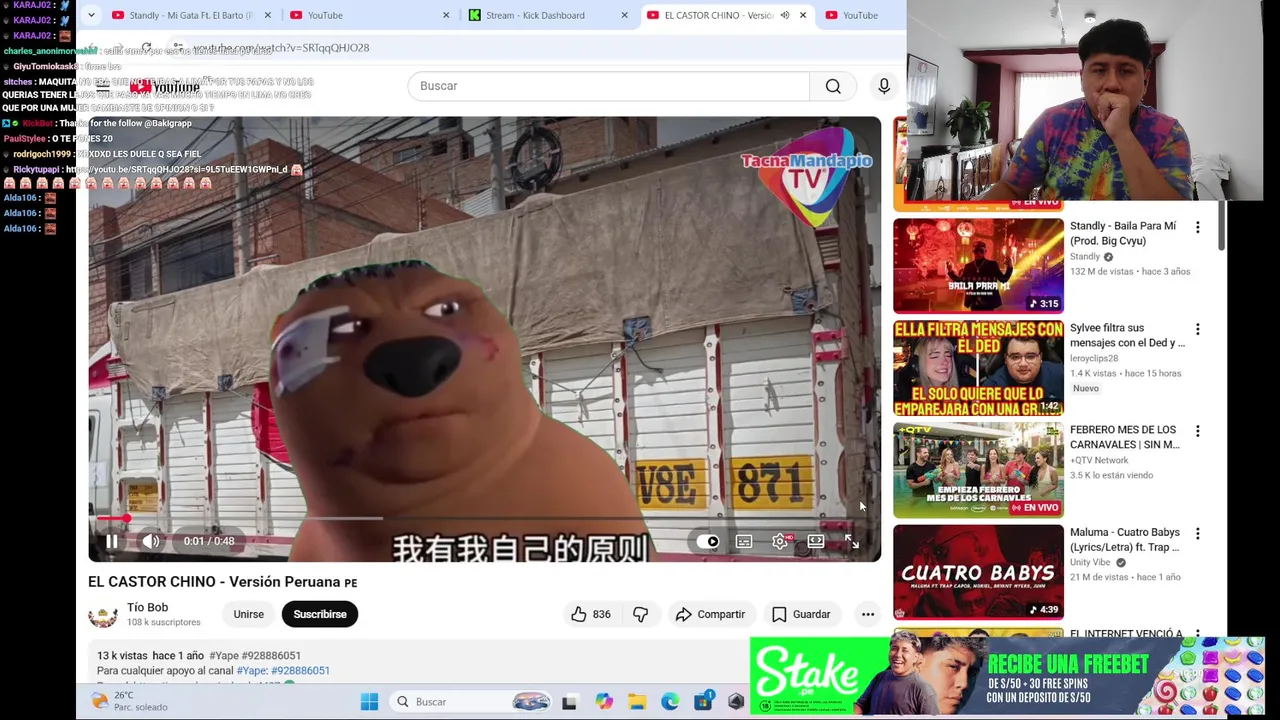Open the Standly Baila Para Mí thumbnail
This screenshot has height=720, width=1280.
[978, 266]
